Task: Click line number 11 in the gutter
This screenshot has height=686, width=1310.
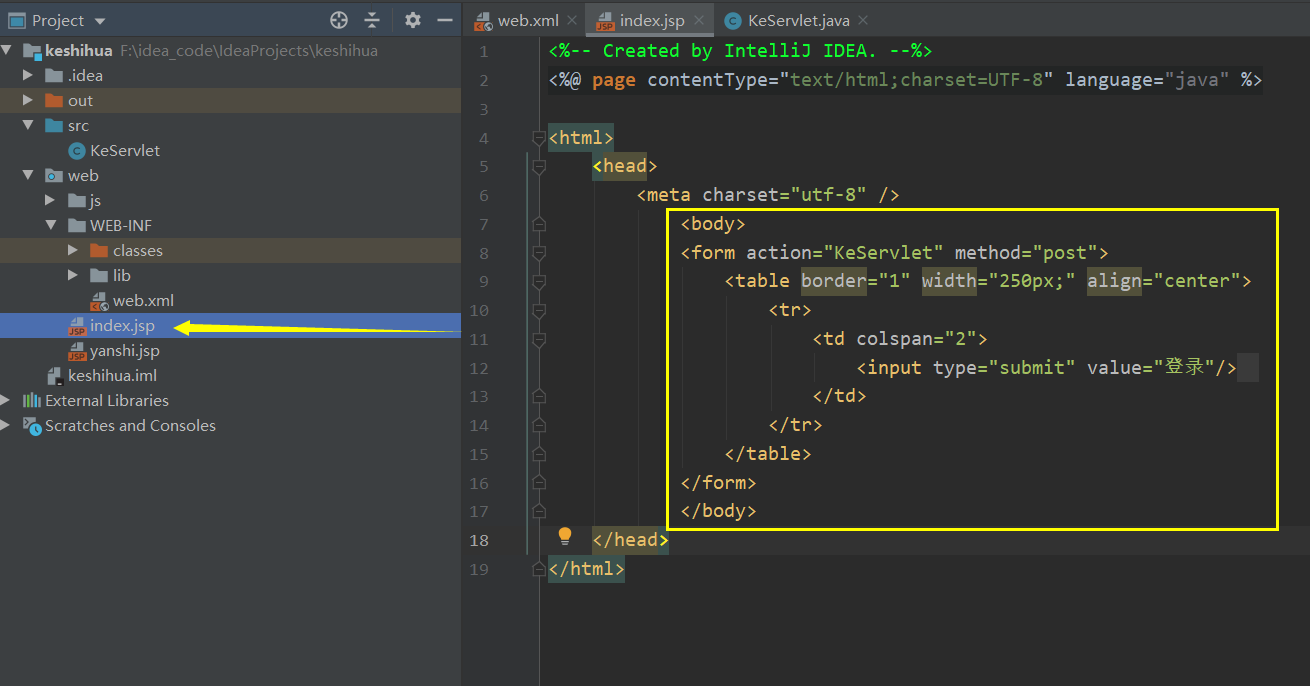Action: click(479, 338)
